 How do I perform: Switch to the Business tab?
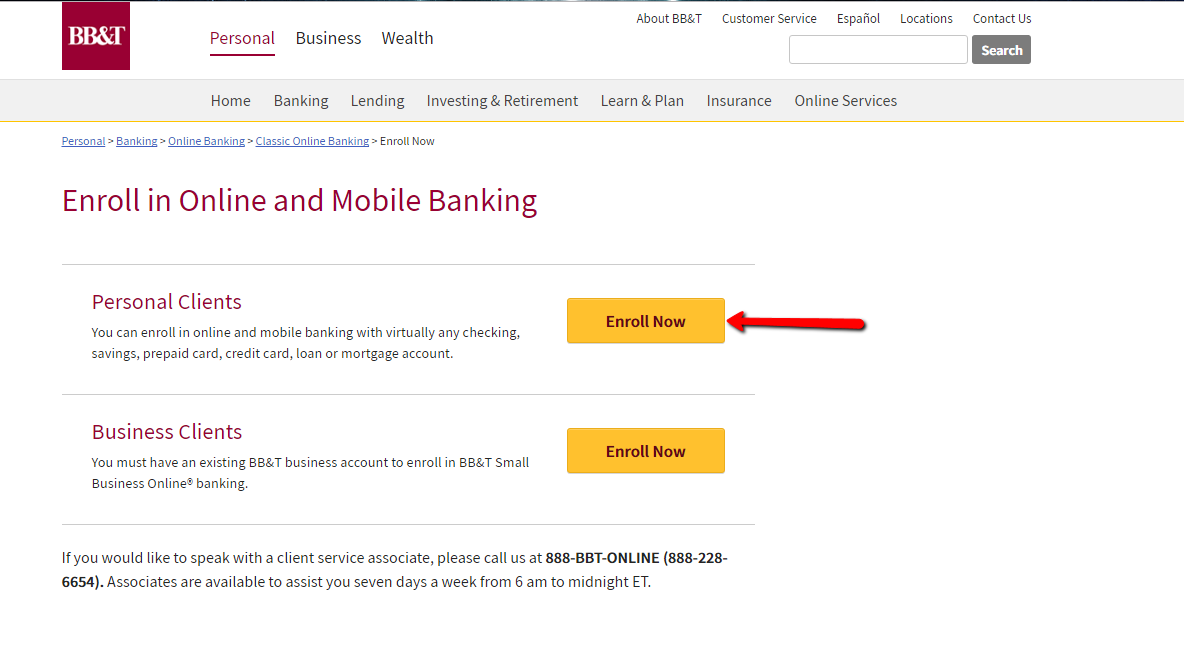[x=328, y=38]
